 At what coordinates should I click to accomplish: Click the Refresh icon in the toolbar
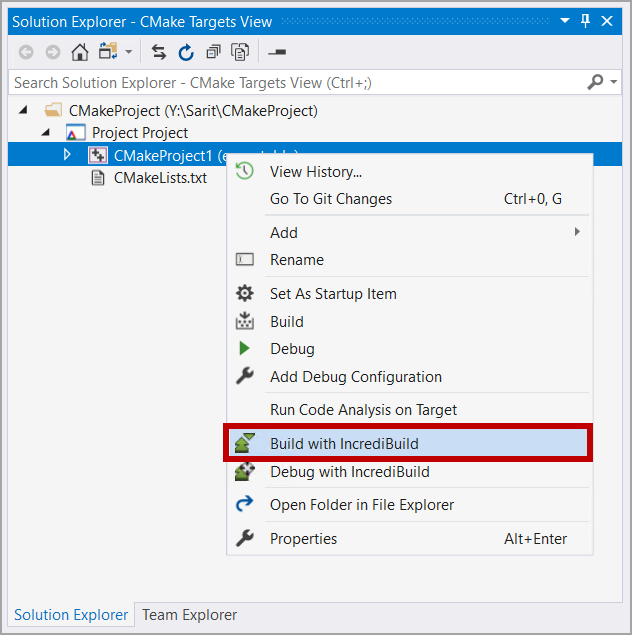pos(186,53)
